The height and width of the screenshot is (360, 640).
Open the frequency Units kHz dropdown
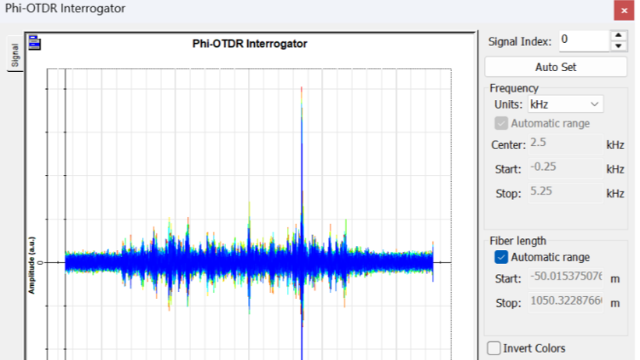point(565,104)
